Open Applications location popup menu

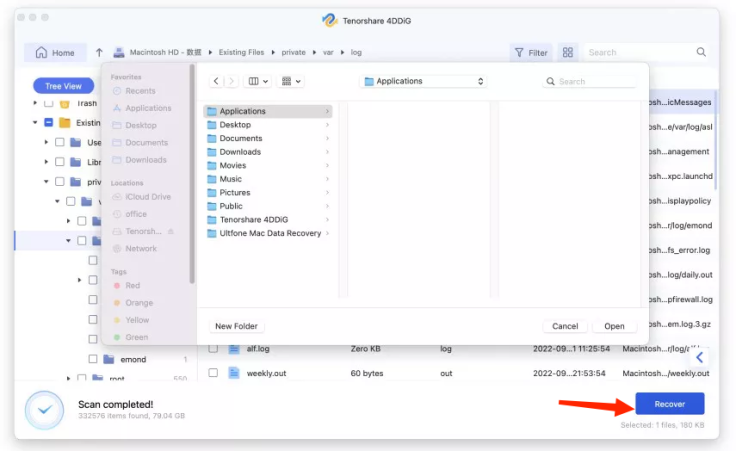pos(424,81)
